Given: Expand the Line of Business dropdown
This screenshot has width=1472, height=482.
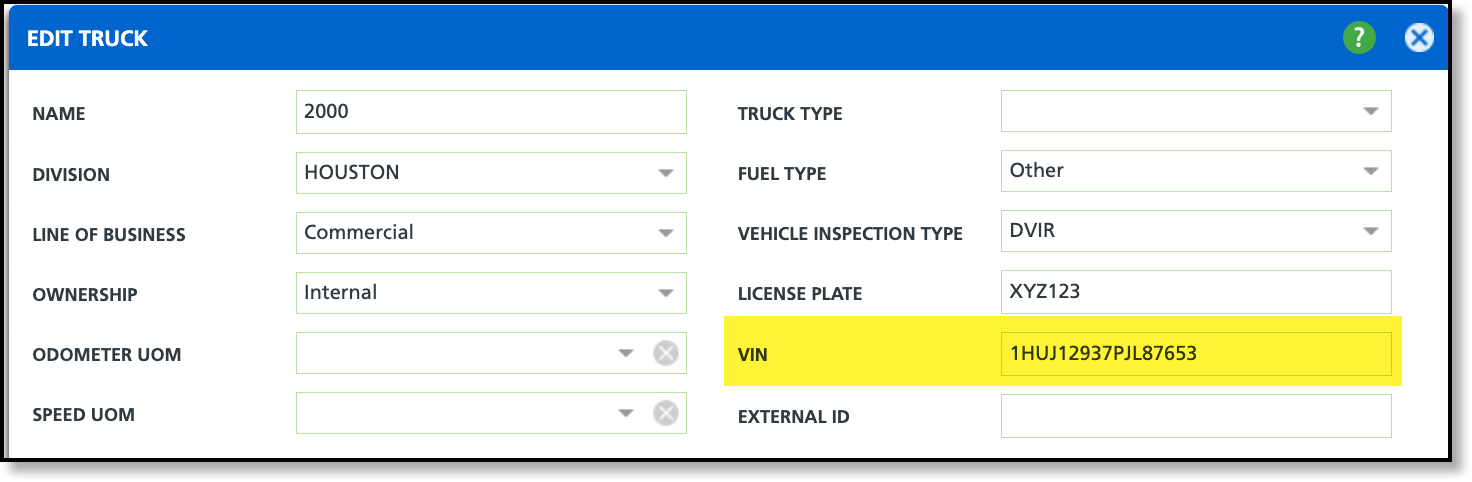Looking at the screenshot, I should (666, 233).
